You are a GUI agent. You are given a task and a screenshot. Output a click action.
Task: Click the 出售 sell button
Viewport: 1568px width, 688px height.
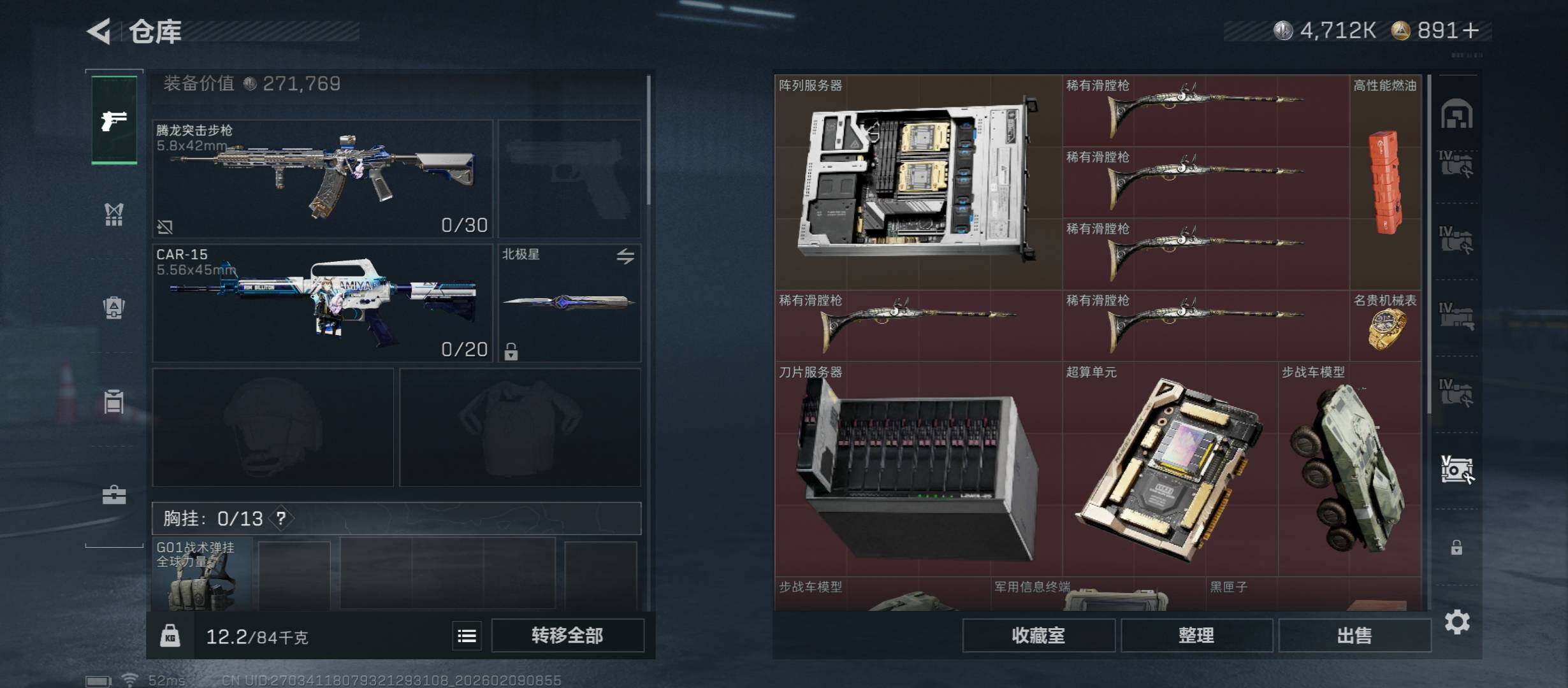point(1354,636)
